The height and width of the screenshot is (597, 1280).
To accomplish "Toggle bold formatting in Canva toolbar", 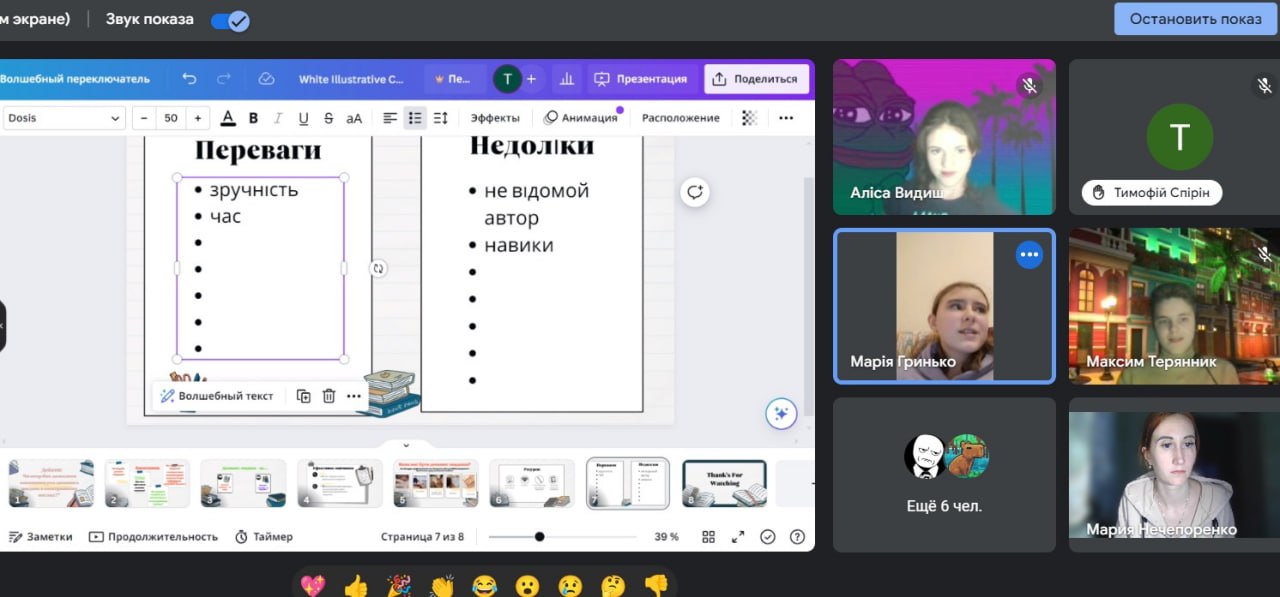I will tap(253, 118).
